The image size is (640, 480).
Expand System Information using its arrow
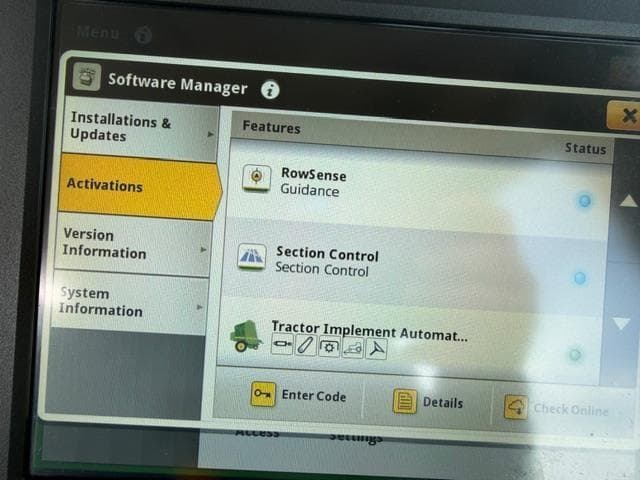200,307
